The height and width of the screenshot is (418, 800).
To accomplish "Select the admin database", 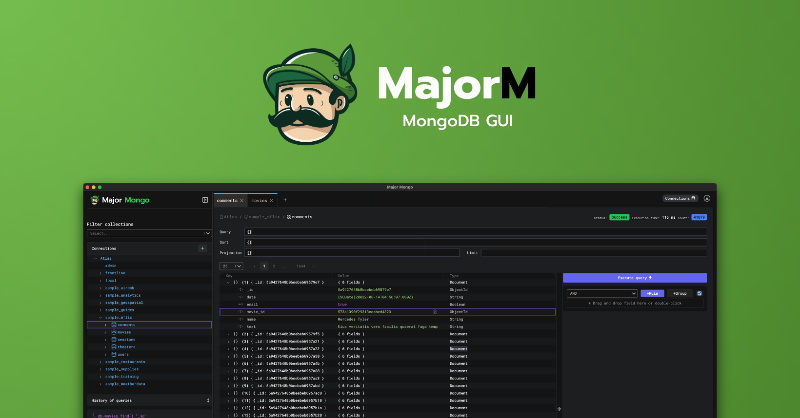I will (111, 266).
